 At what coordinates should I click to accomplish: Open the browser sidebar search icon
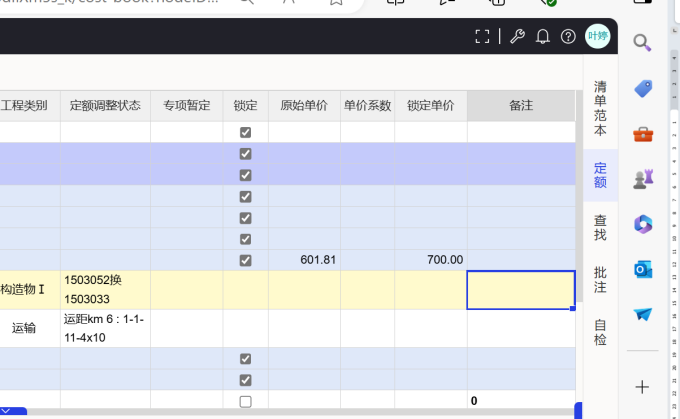(642, 43)
